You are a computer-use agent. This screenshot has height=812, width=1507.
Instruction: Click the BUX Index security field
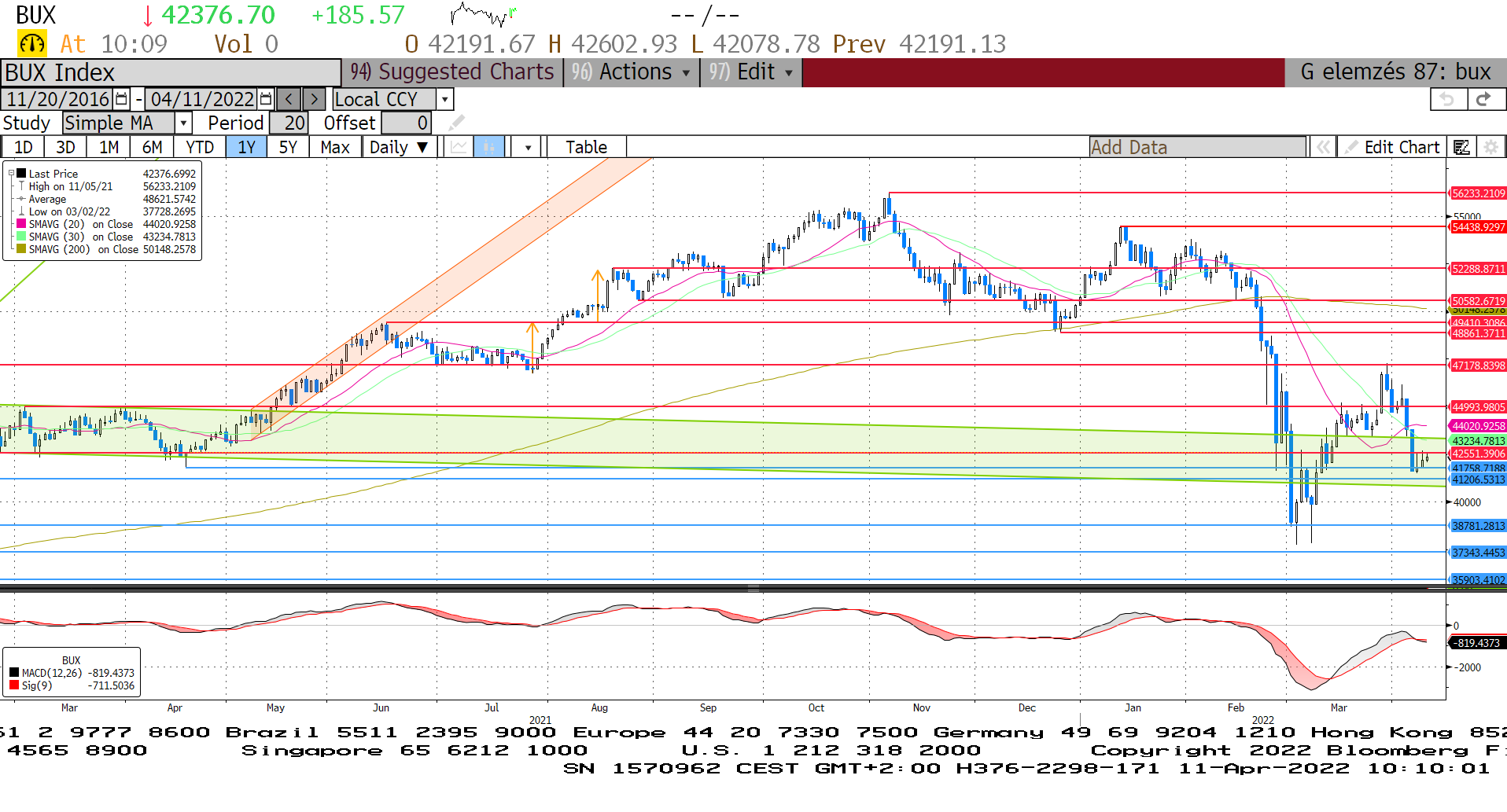coord(171,72)
